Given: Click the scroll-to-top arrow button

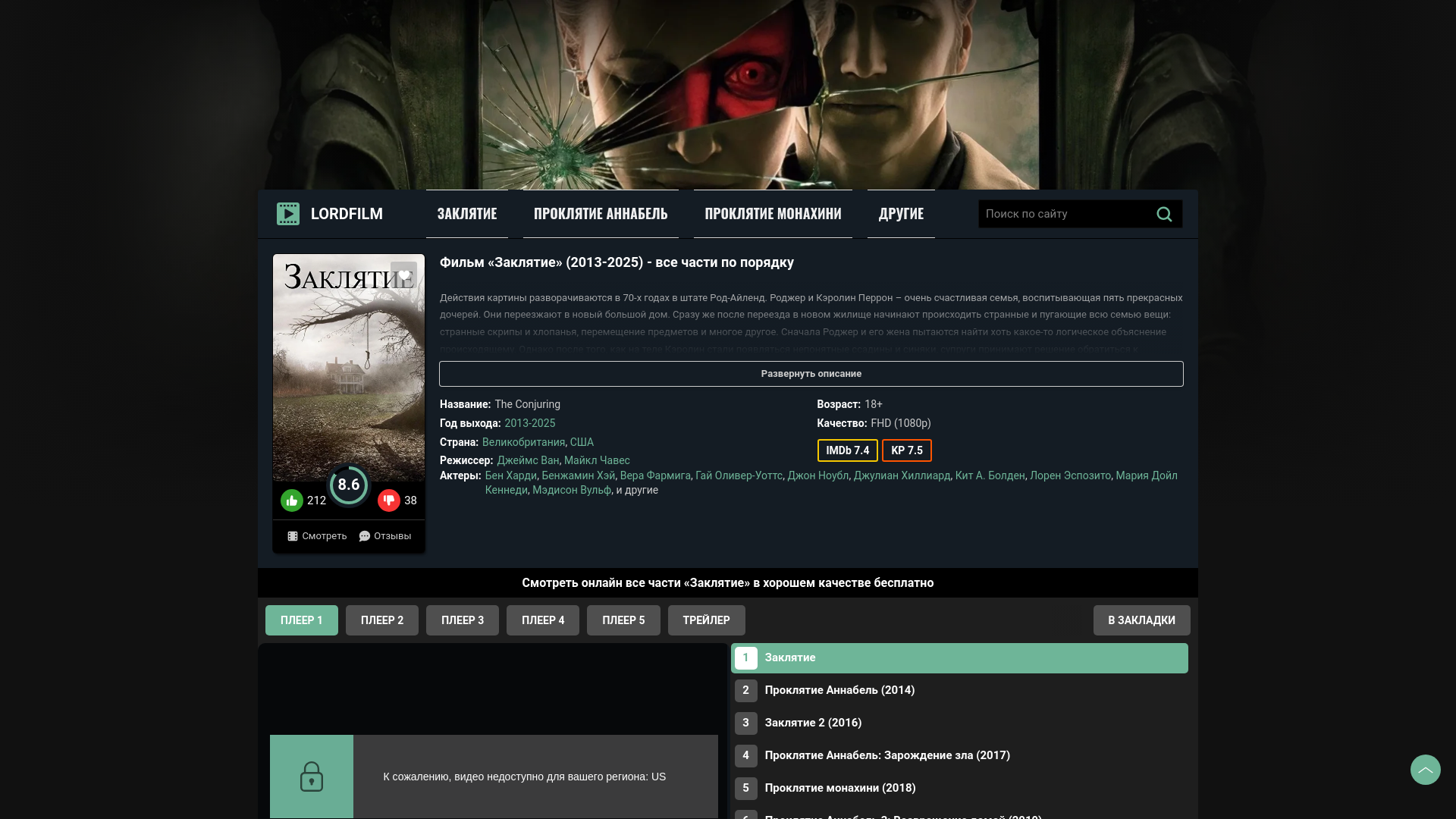Looking at the screenshot, I should pyautogui.click(x=1426, y=770).
